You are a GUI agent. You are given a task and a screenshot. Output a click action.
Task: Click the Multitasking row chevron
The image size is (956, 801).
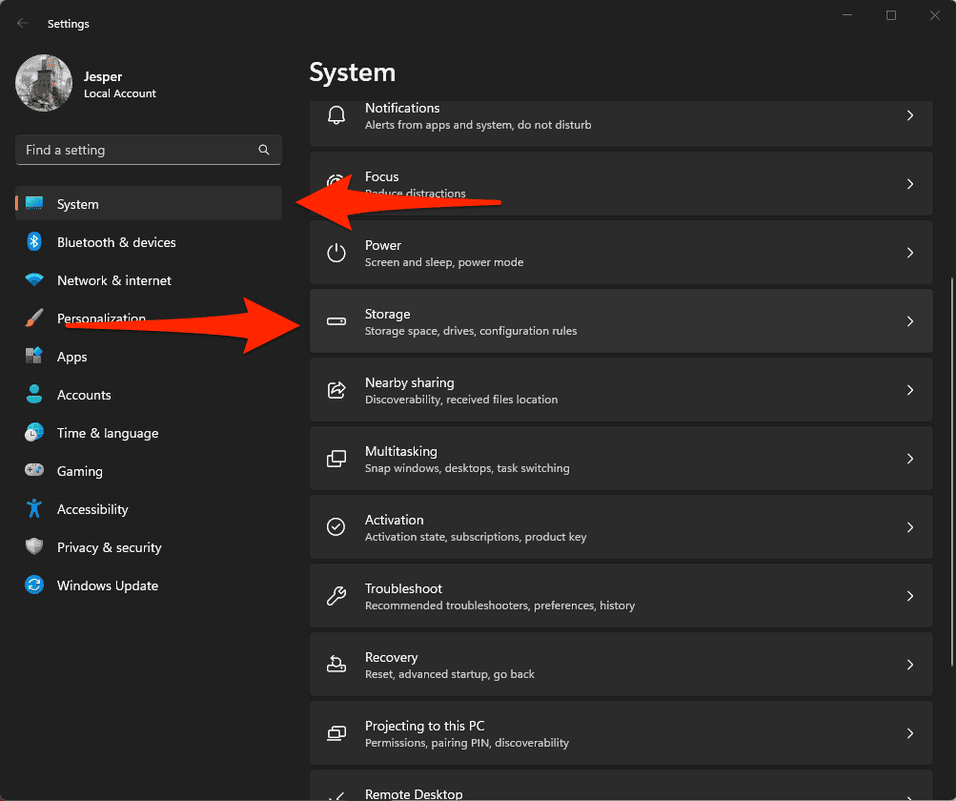[x=909, y=459]
